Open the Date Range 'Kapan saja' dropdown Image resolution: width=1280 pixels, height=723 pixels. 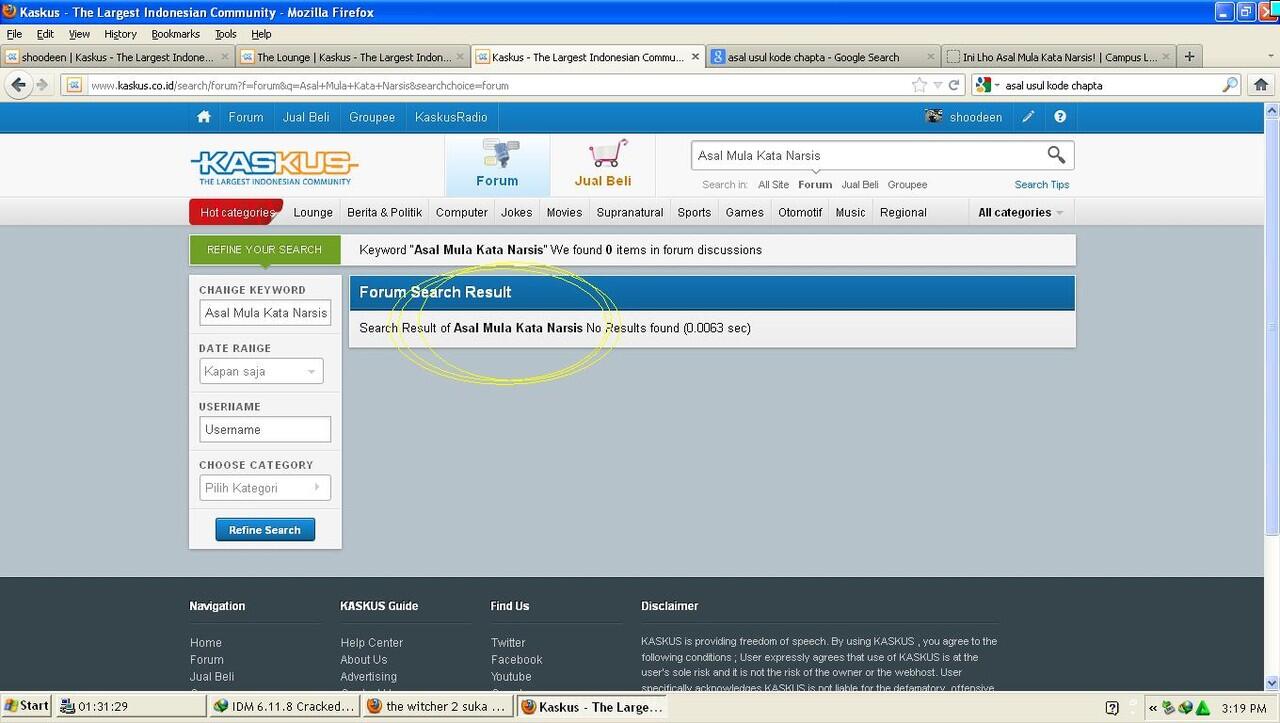point(261,371)
